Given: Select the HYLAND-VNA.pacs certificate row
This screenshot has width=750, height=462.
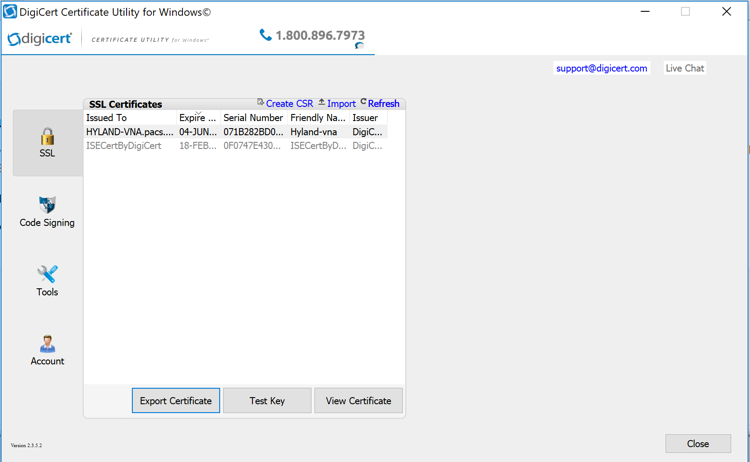Looking at the screenshot, I should (x=130, y=132).
